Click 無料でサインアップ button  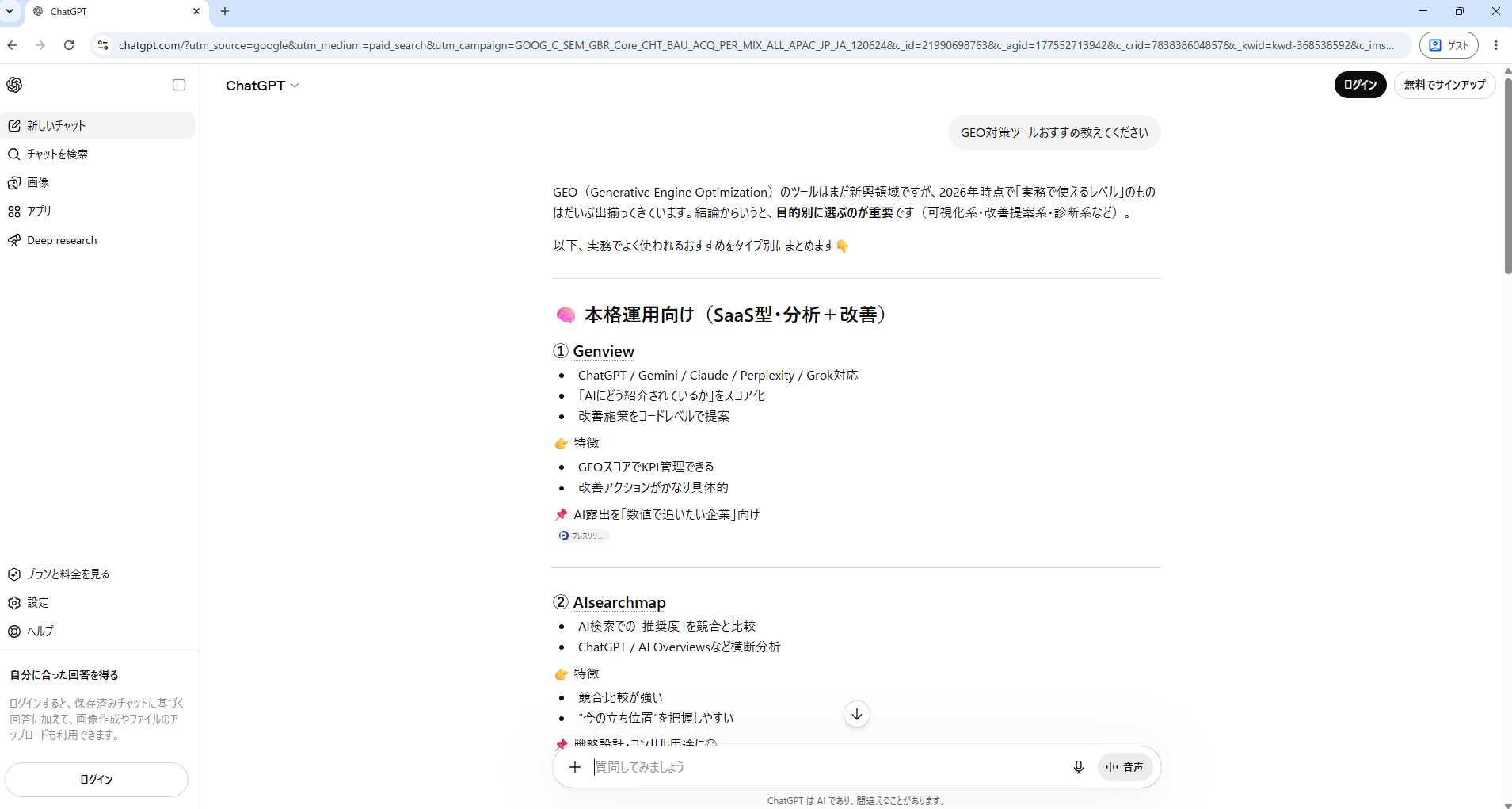point(1445,85)
